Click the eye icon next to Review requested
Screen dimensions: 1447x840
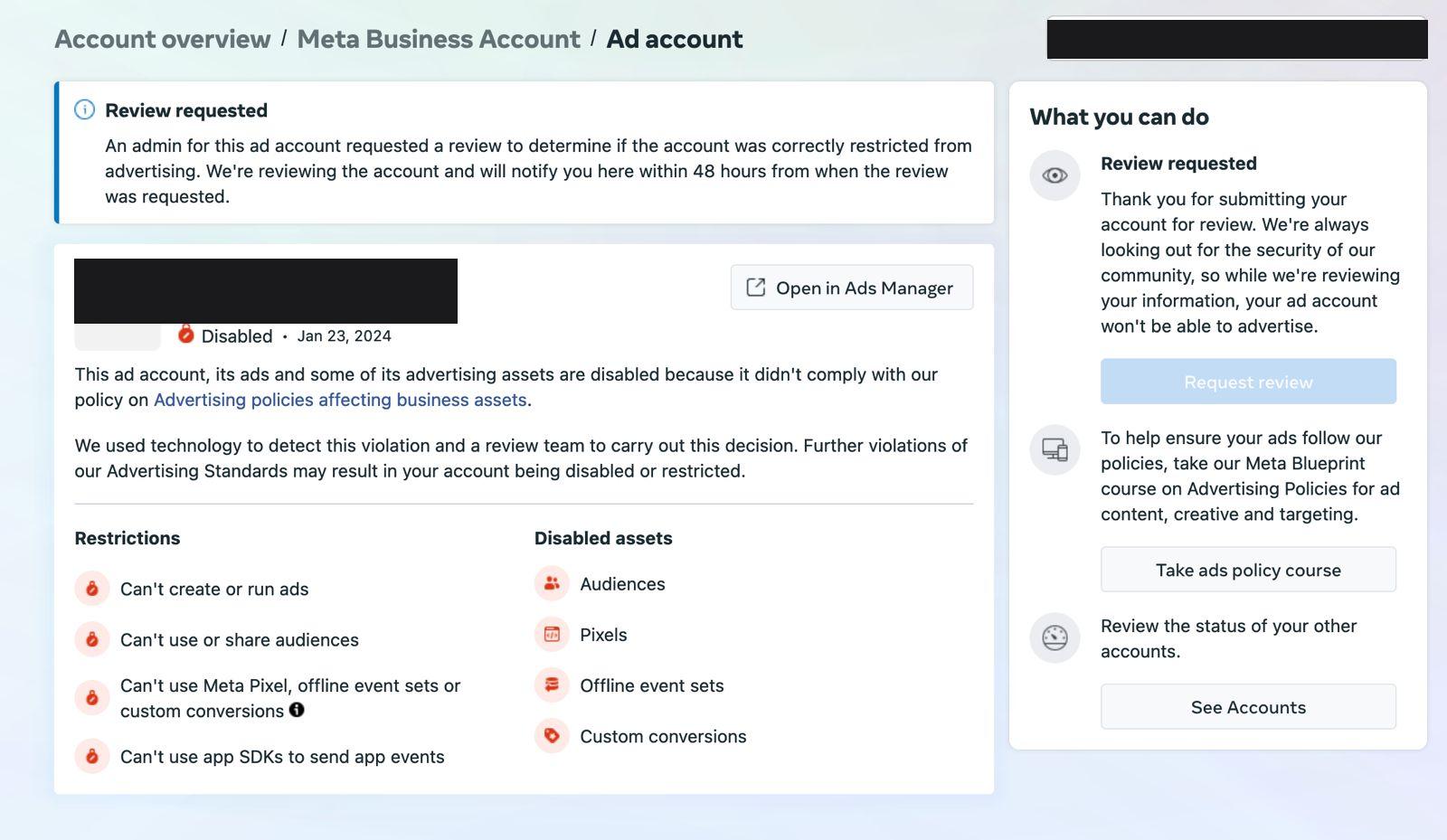coord(1055,175)
